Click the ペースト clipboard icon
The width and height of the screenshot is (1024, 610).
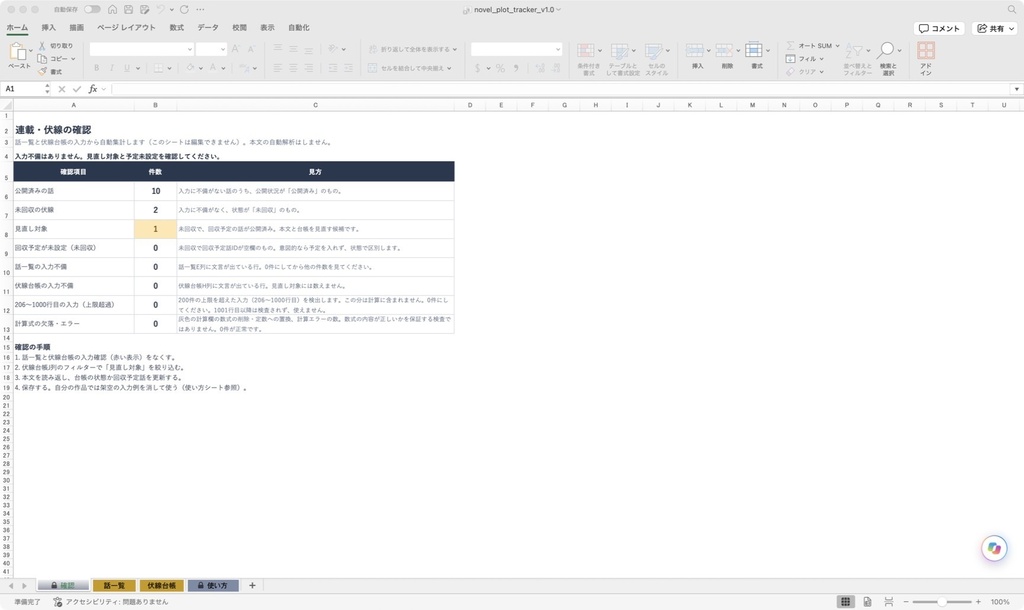pyautogui.click(x=18, y=52)
